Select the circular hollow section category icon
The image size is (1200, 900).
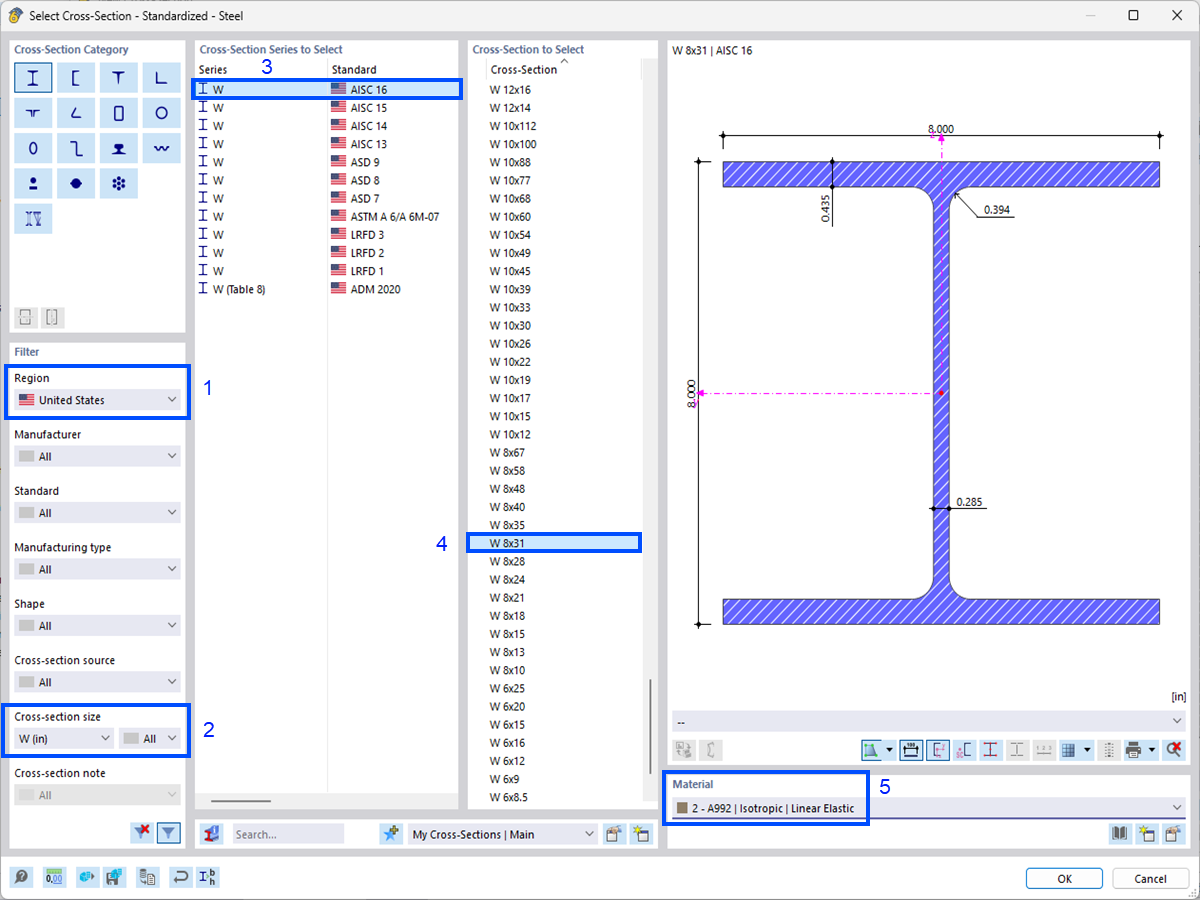click(161, 113)
